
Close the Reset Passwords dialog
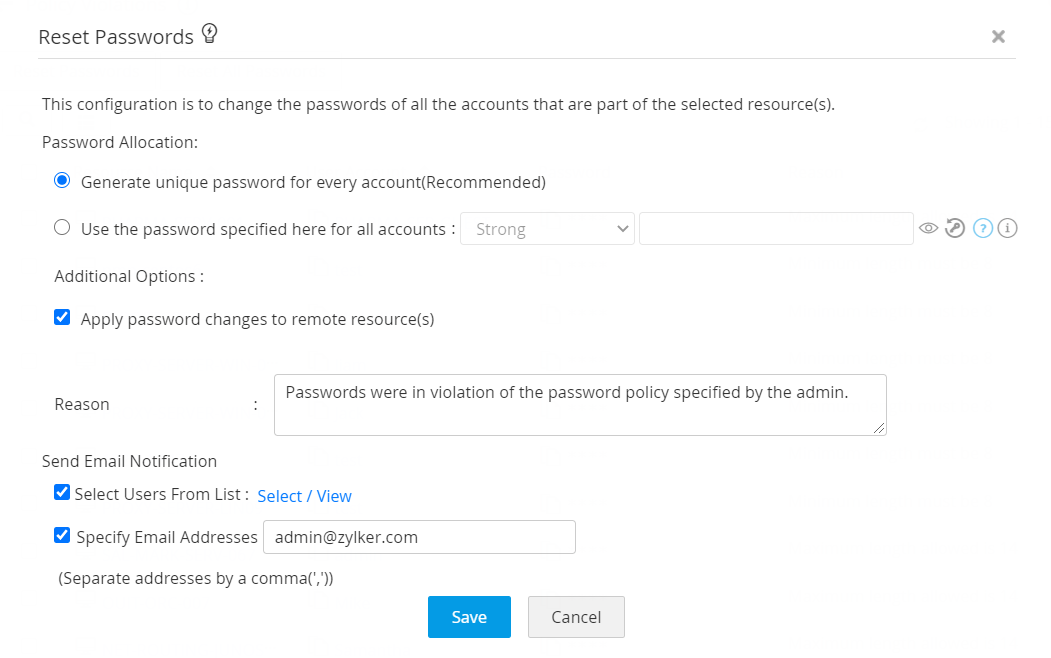[x=998, y=37]
